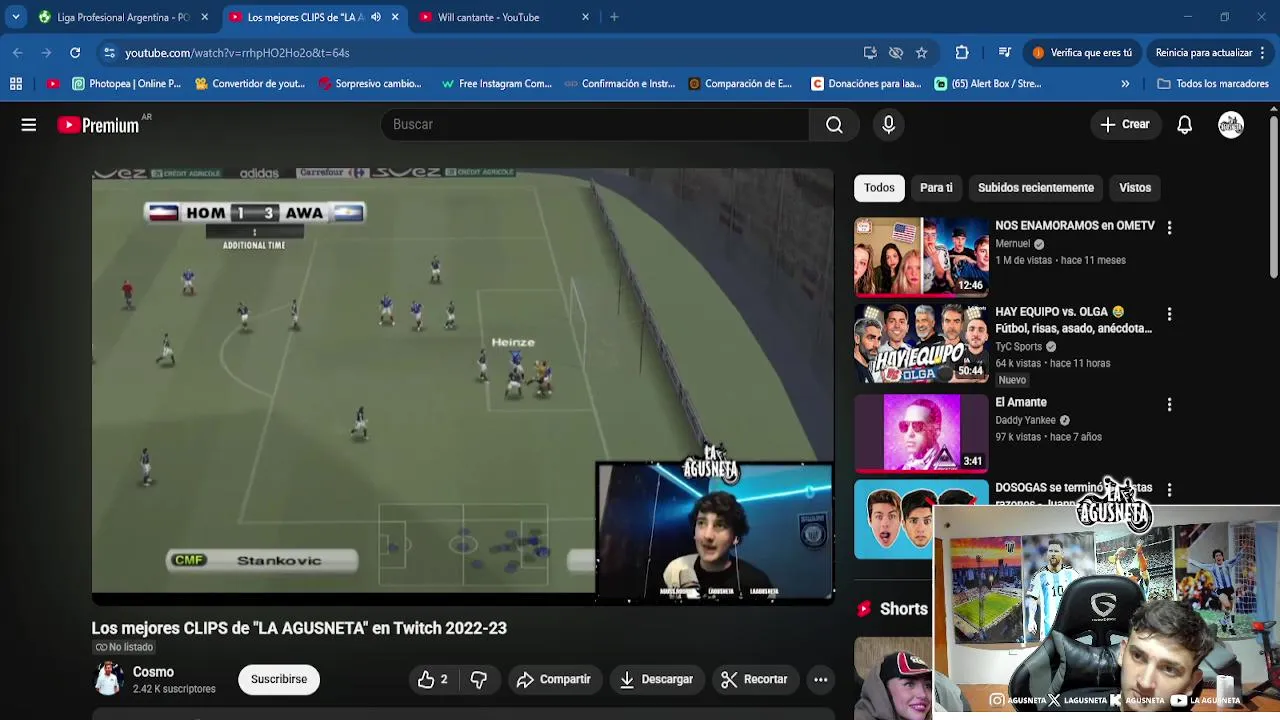
Task: Open options for El Amante video
Action: 1169,405
